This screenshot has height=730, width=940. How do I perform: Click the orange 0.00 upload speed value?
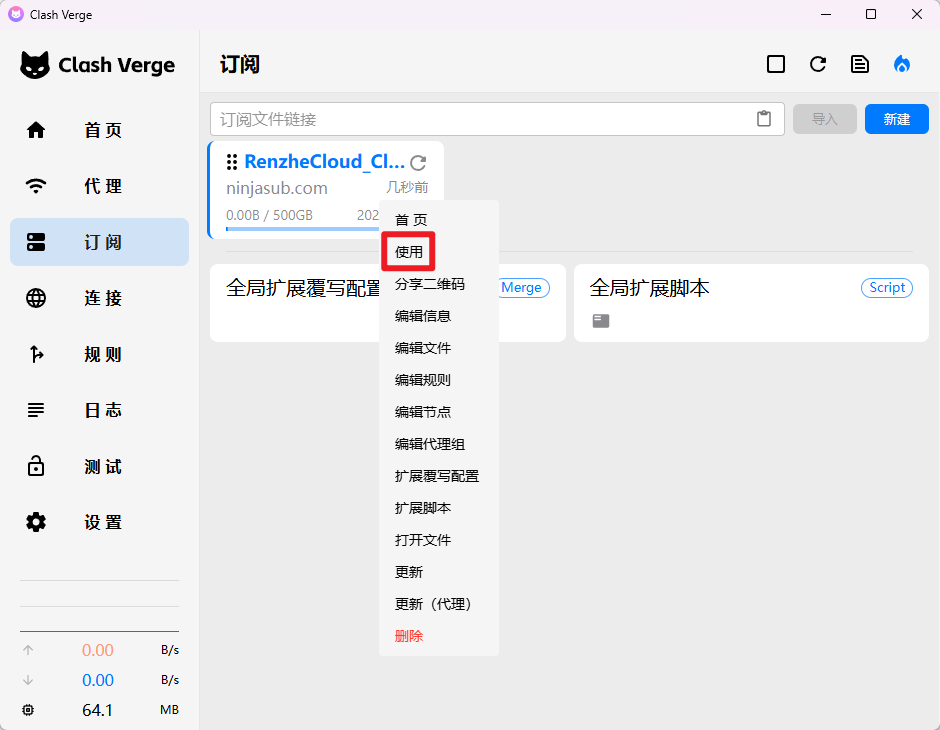point(98,650)
